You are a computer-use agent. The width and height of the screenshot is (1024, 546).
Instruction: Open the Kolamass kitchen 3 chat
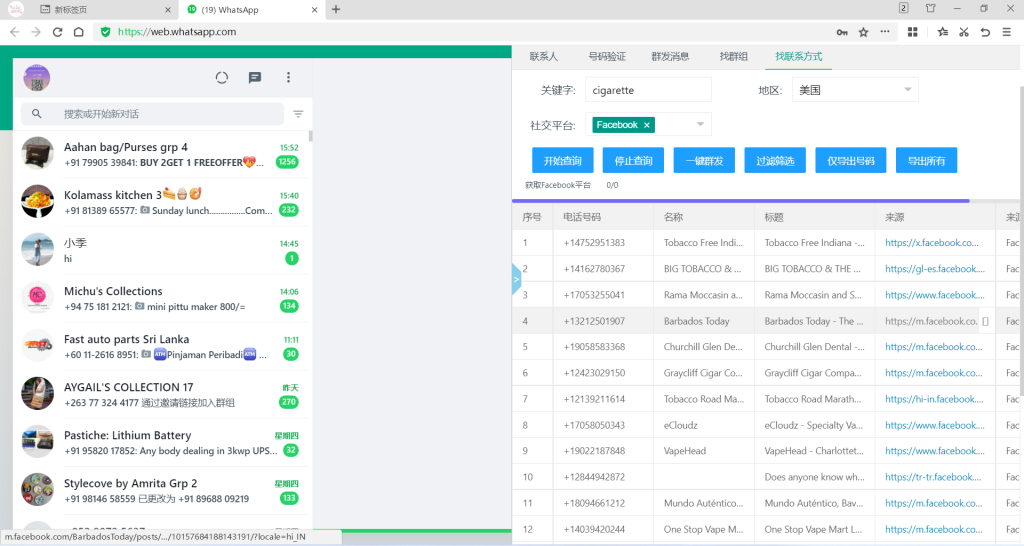pyautogui.click(x=162, y=201)
